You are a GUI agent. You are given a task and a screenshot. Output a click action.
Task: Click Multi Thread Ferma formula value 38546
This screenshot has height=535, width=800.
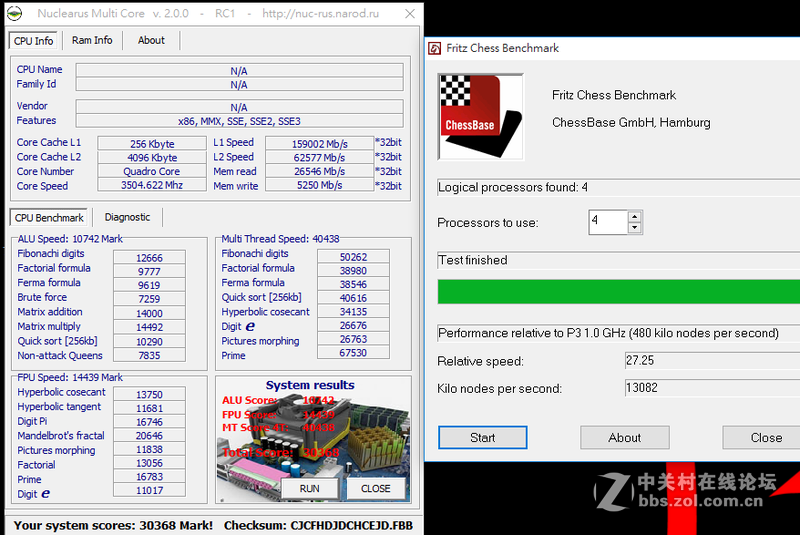click(353, 284)
